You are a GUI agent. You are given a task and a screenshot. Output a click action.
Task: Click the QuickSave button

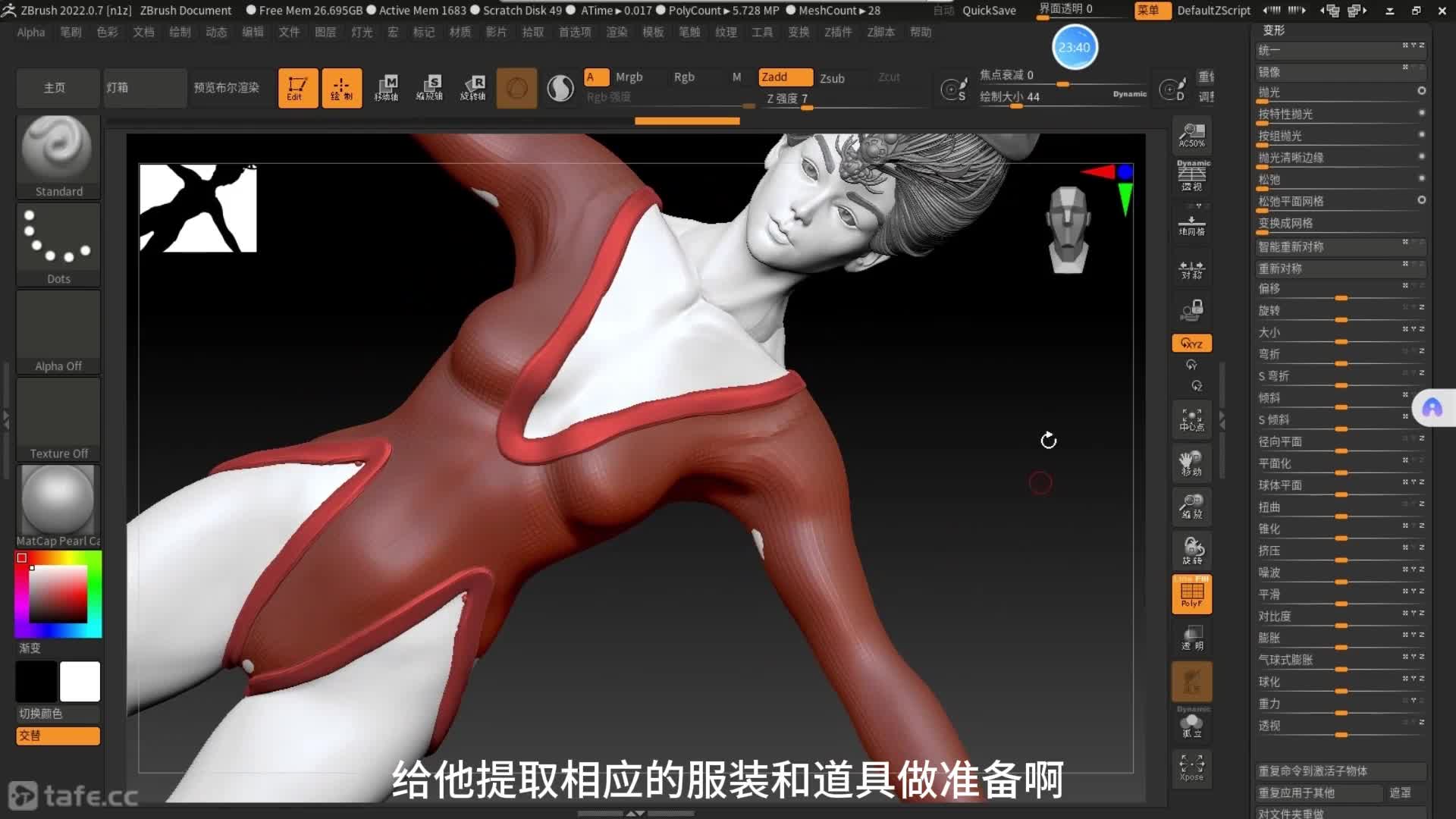989,11
